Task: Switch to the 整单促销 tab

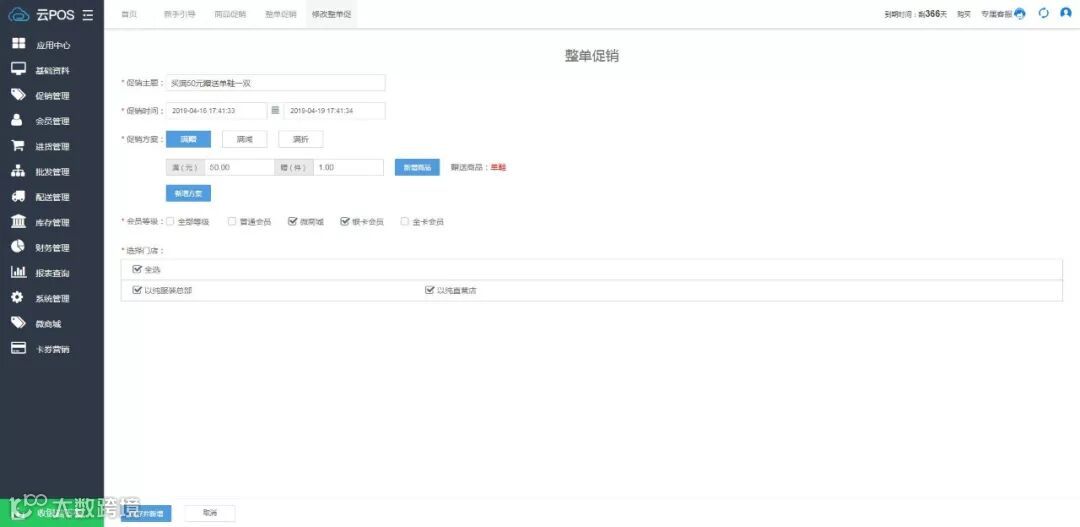Action: coord(280,14)
